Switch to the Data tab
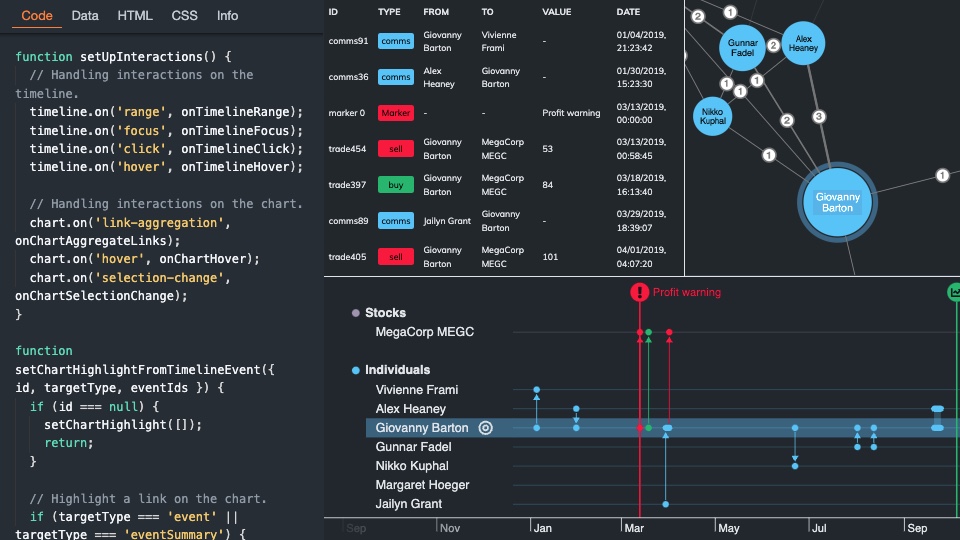 tap(85, 16)
